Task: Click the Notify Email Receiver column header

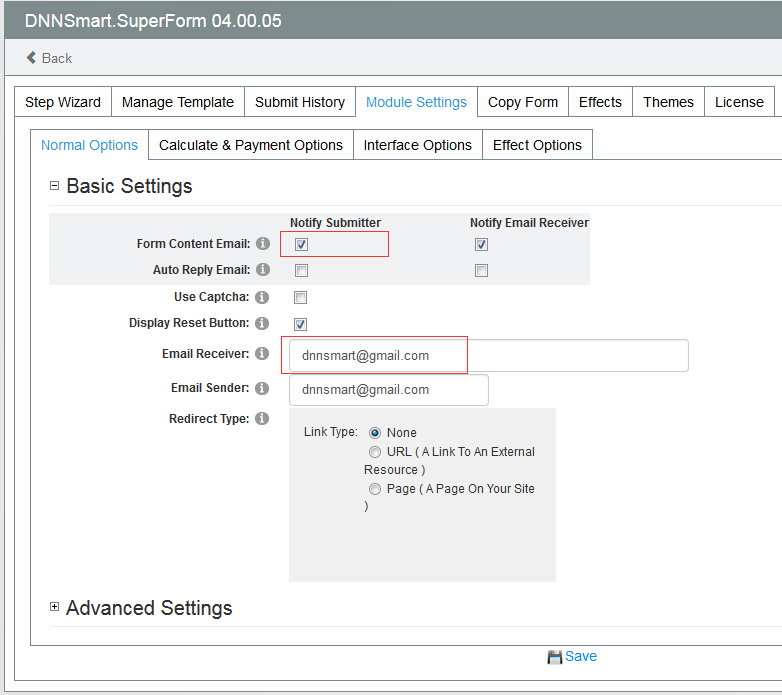Action: [529, 222]
